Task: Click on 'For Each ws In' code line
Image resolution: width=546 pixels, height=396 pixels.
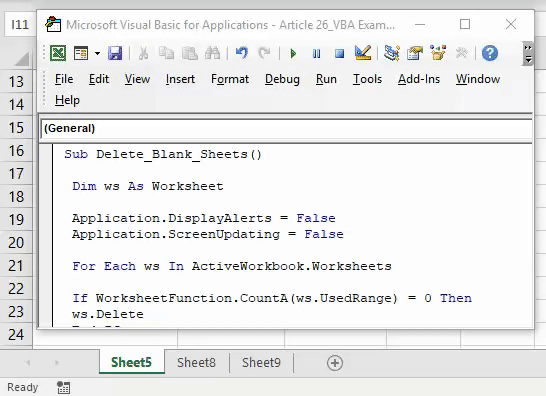Action: (x=232, y=266)
